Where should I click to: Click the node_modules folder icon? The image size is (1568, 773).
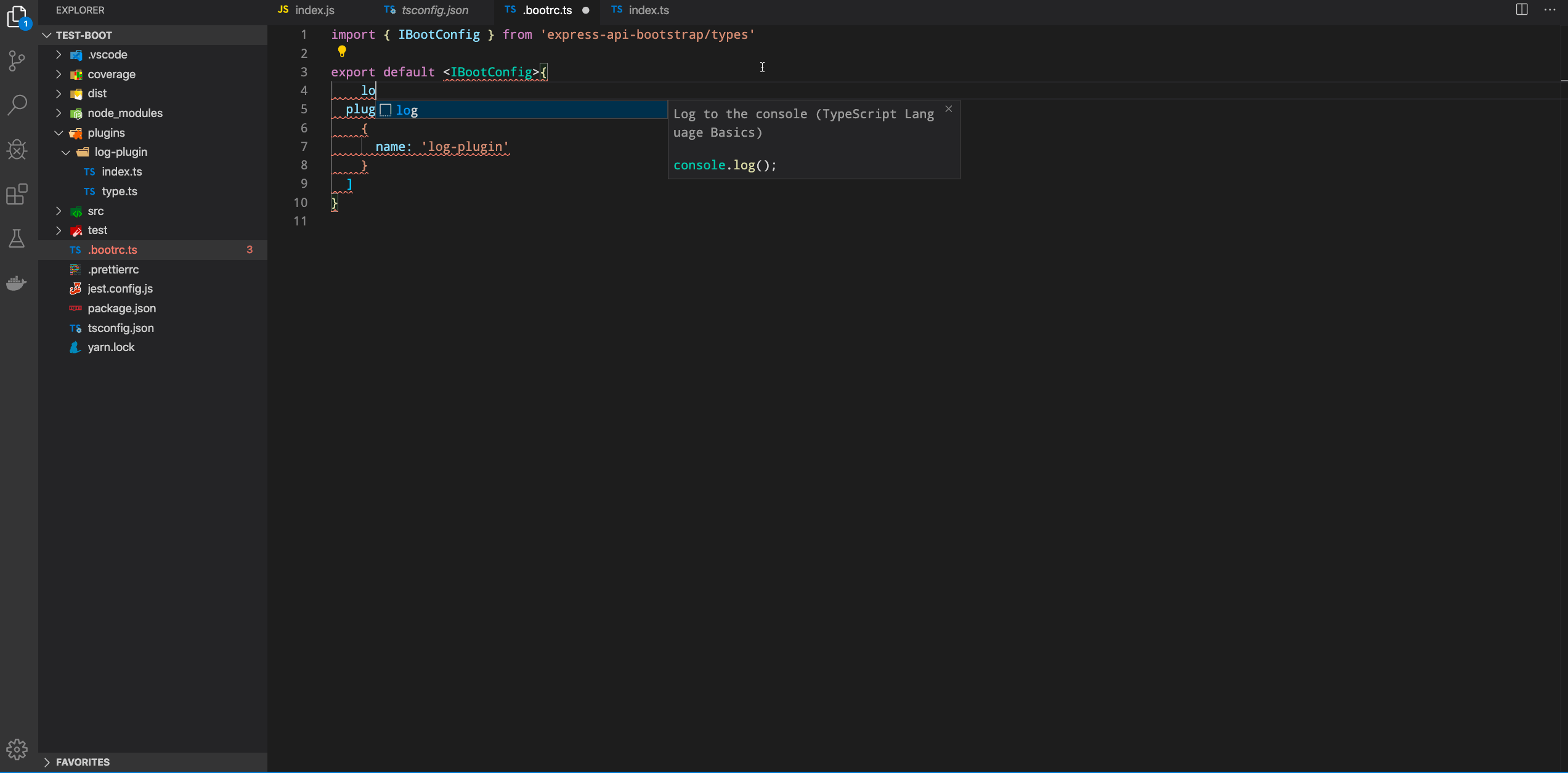click(76, 113)
